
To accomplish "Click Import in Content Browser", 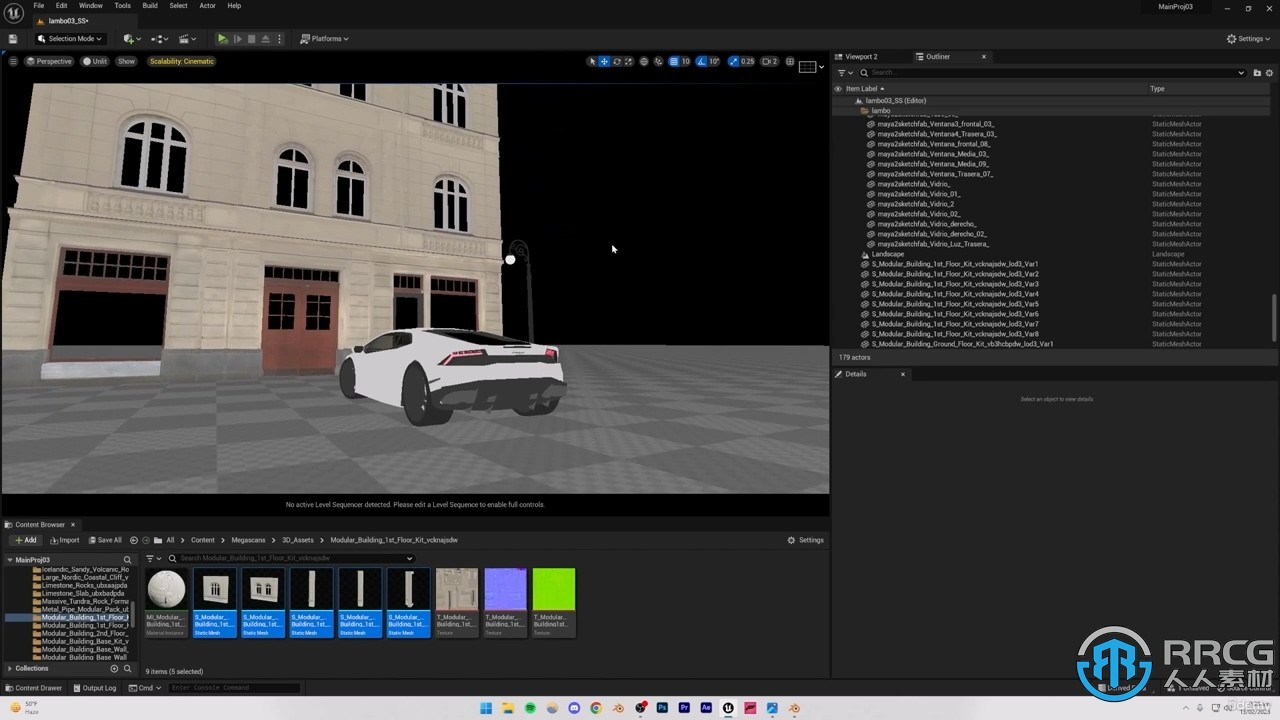I will pos(64,540).
